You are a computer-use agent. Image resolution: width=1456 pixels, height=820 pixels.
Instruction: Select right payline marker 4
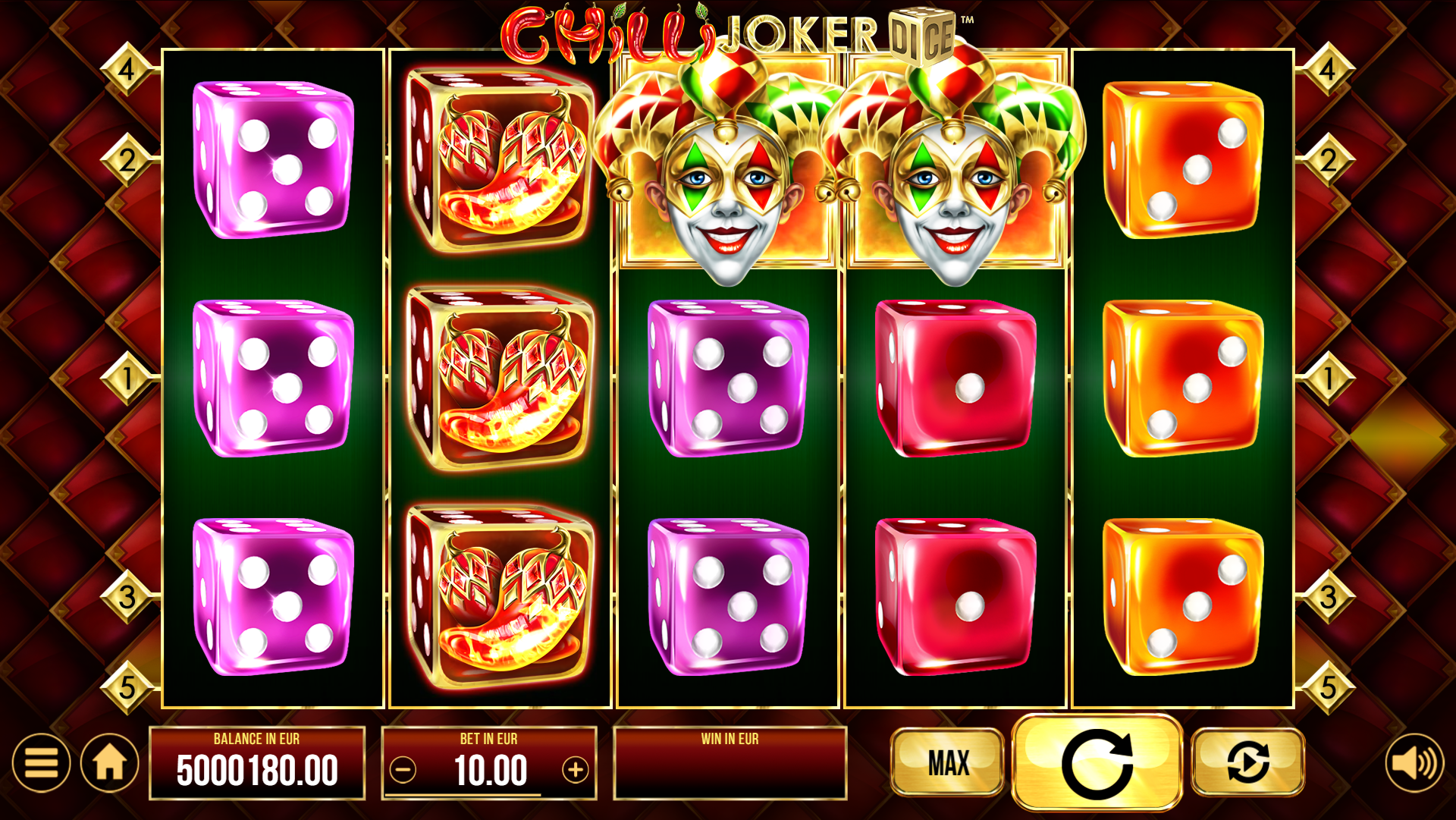(1328, 70)
